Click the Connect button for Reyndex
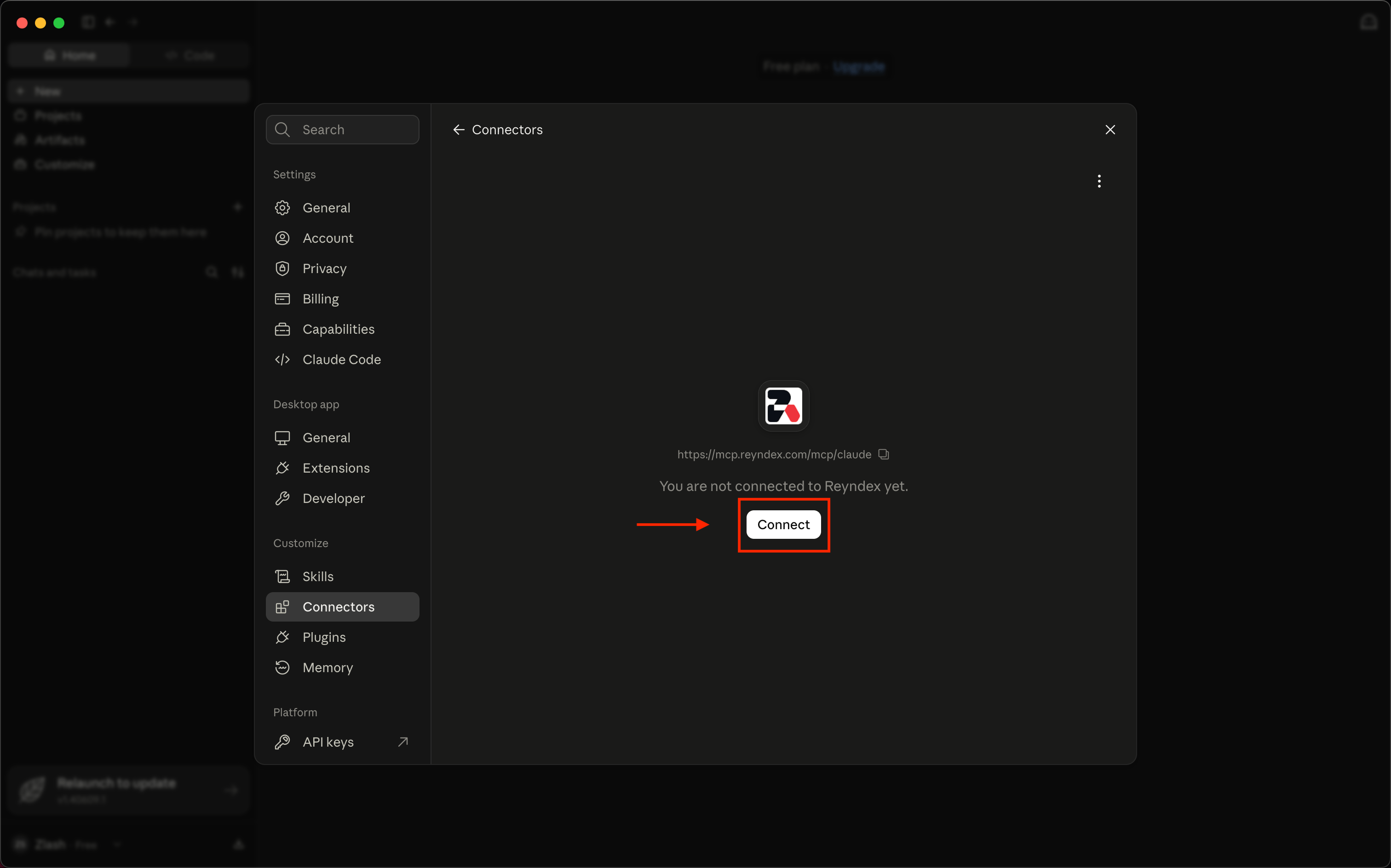 click(x=783, y=524)
